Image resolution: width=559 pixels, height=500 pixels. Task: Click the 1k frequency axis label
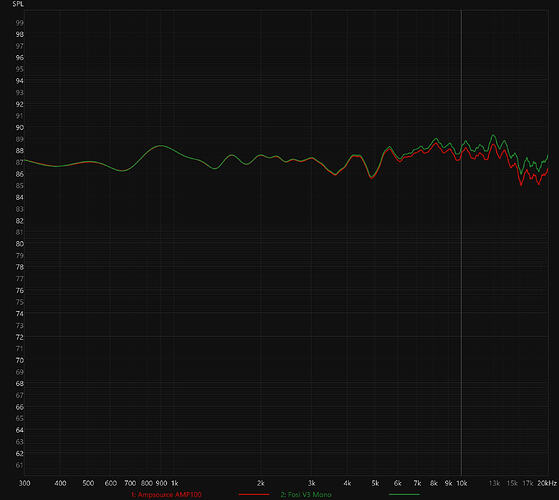pyautogui.click(x=174, y=483)
